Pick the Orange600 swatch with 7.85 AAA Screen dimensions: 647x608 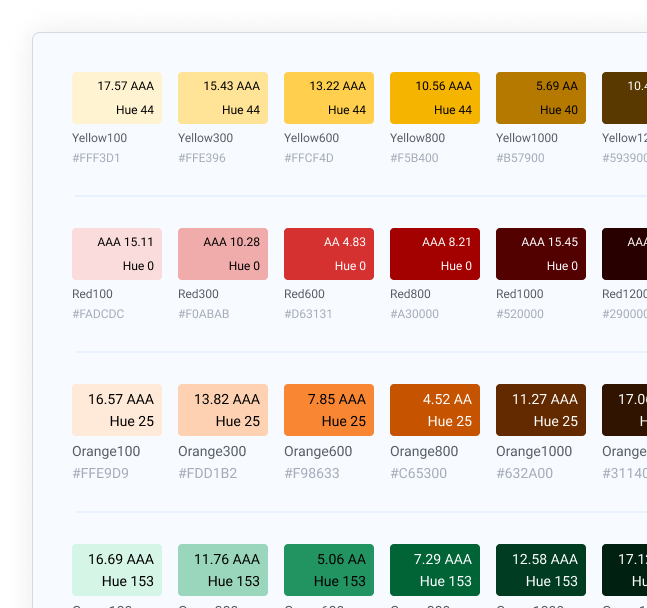pyautogui.click(x=329, y=410)
